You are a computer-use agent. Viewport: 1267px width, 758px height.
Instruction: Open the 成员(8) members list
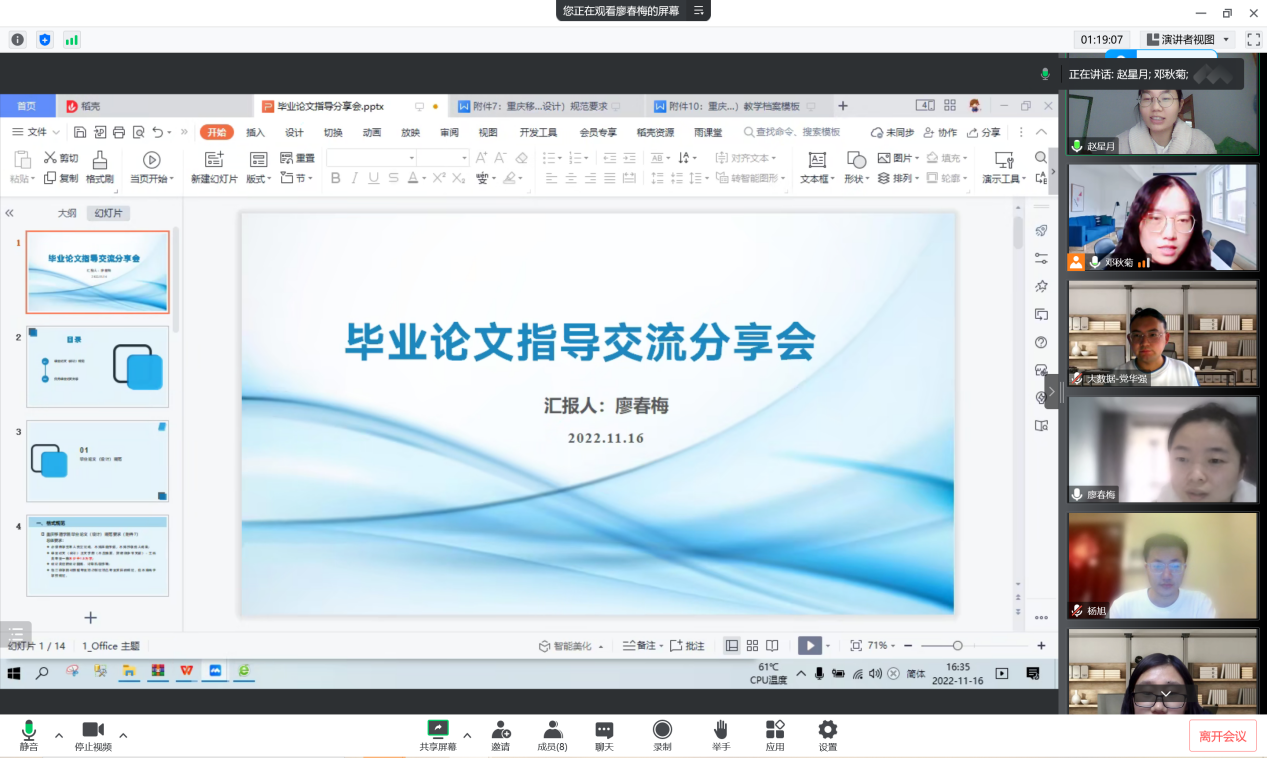click(552, 730)
